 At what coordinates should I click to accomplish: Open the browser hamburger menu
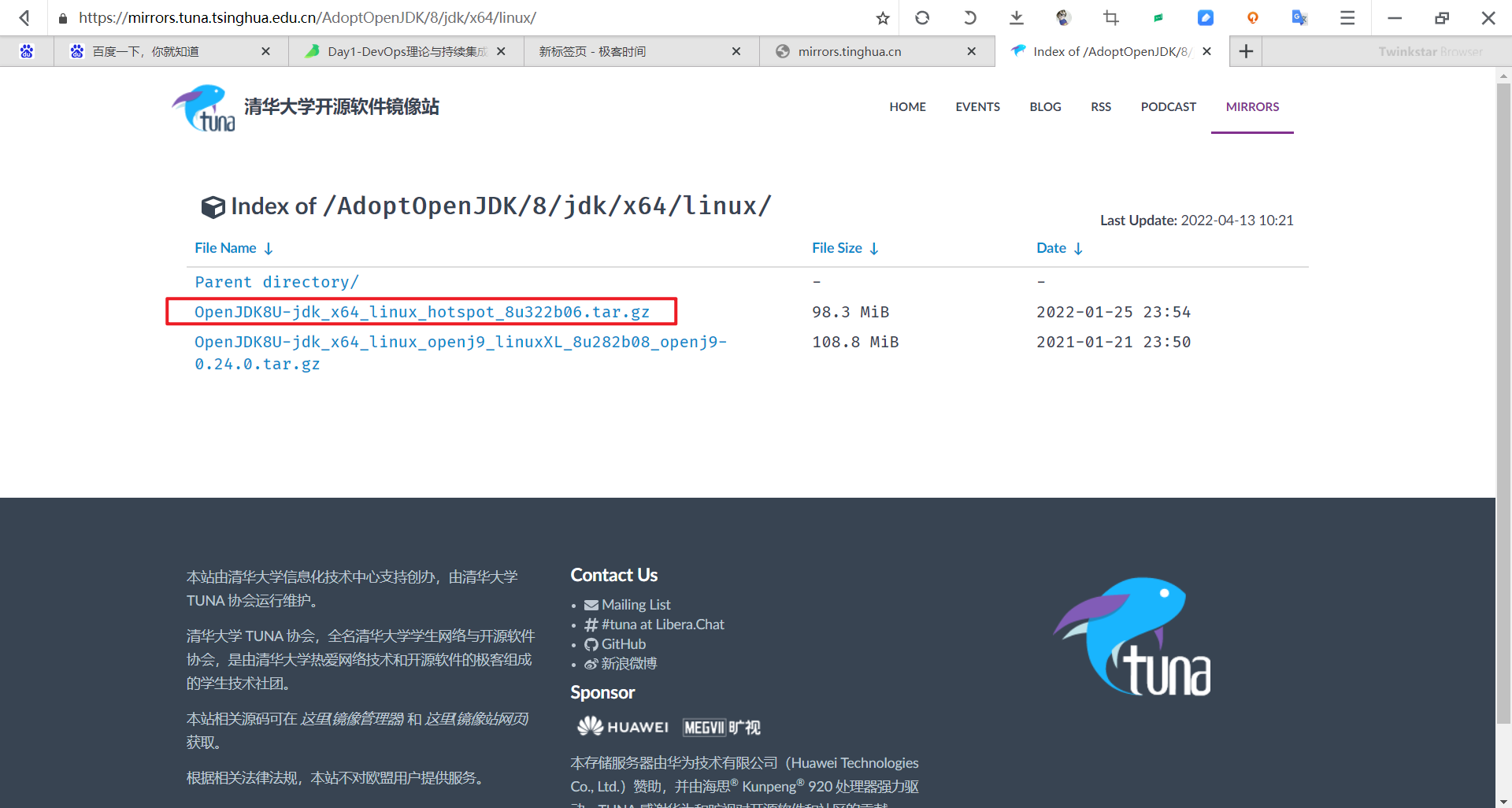1347,17
